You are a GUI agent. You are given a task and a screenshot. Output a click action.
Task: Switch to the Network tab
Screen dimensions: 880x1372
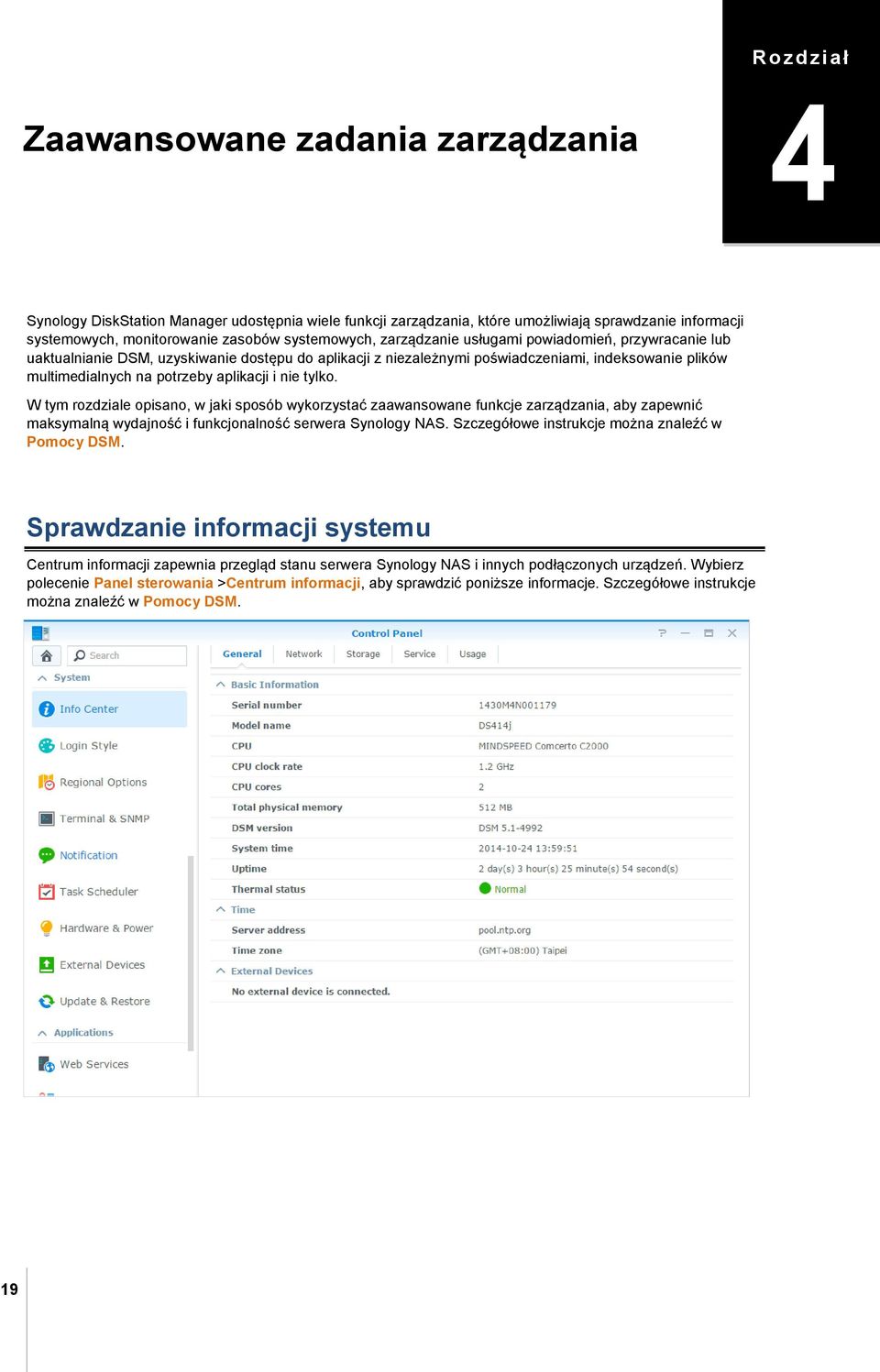[303, 654]
